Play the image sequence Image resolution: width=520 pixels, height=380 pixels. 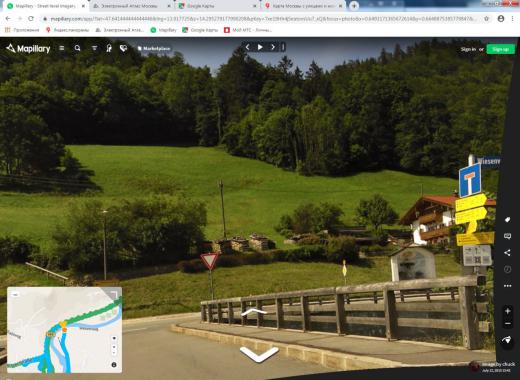coord(260,47)
